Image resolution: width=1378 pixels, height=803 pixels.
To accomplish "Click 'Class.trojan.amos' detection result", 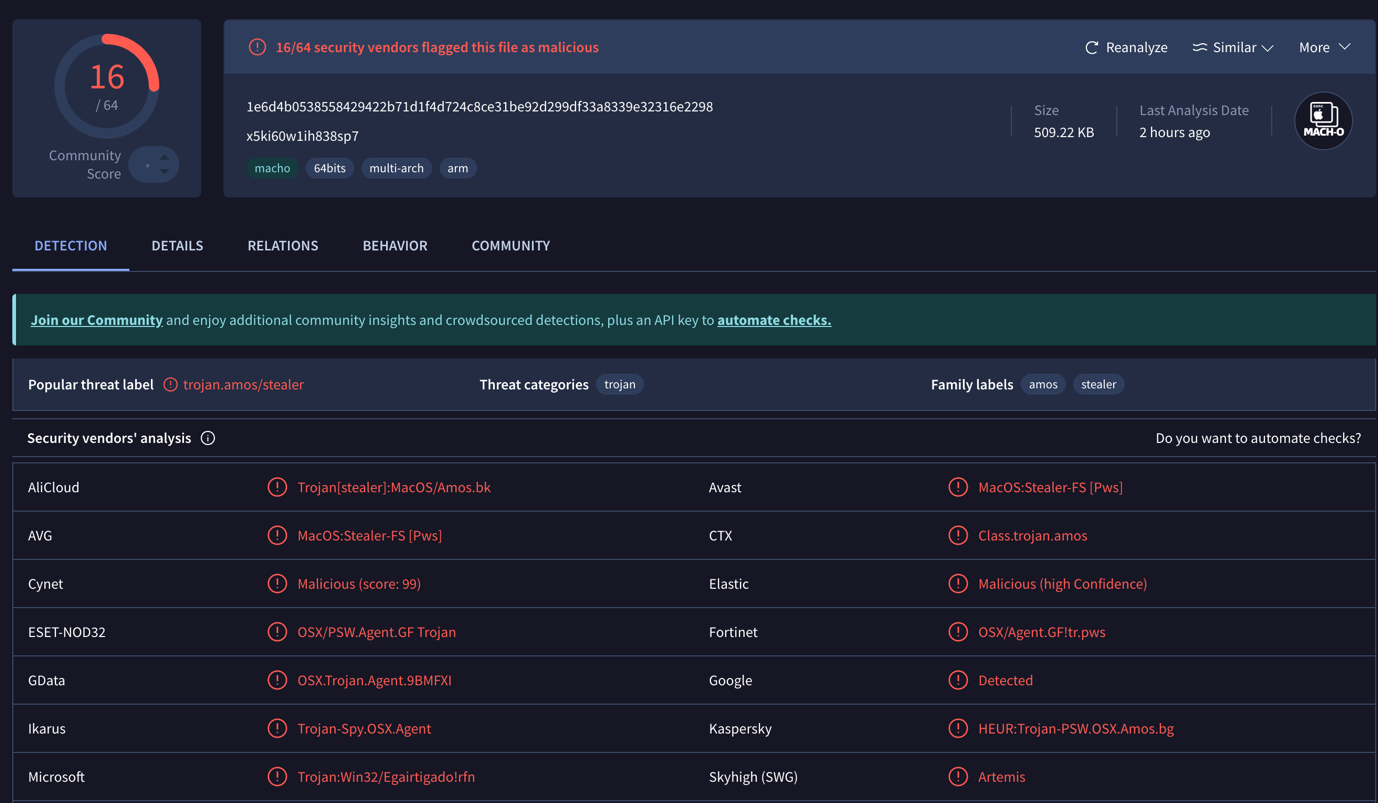I will [1033, 535].
